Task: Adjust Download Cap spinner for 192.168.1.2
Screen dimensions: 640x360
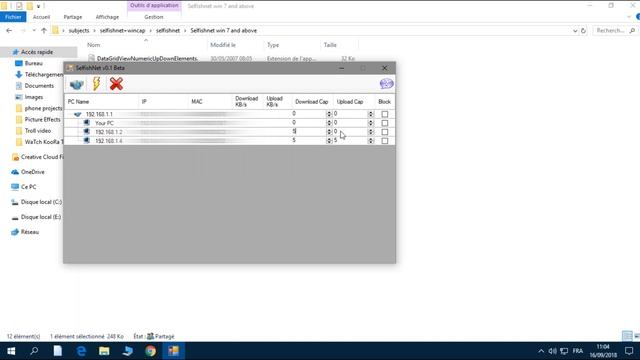Action: tap(329, 132)
